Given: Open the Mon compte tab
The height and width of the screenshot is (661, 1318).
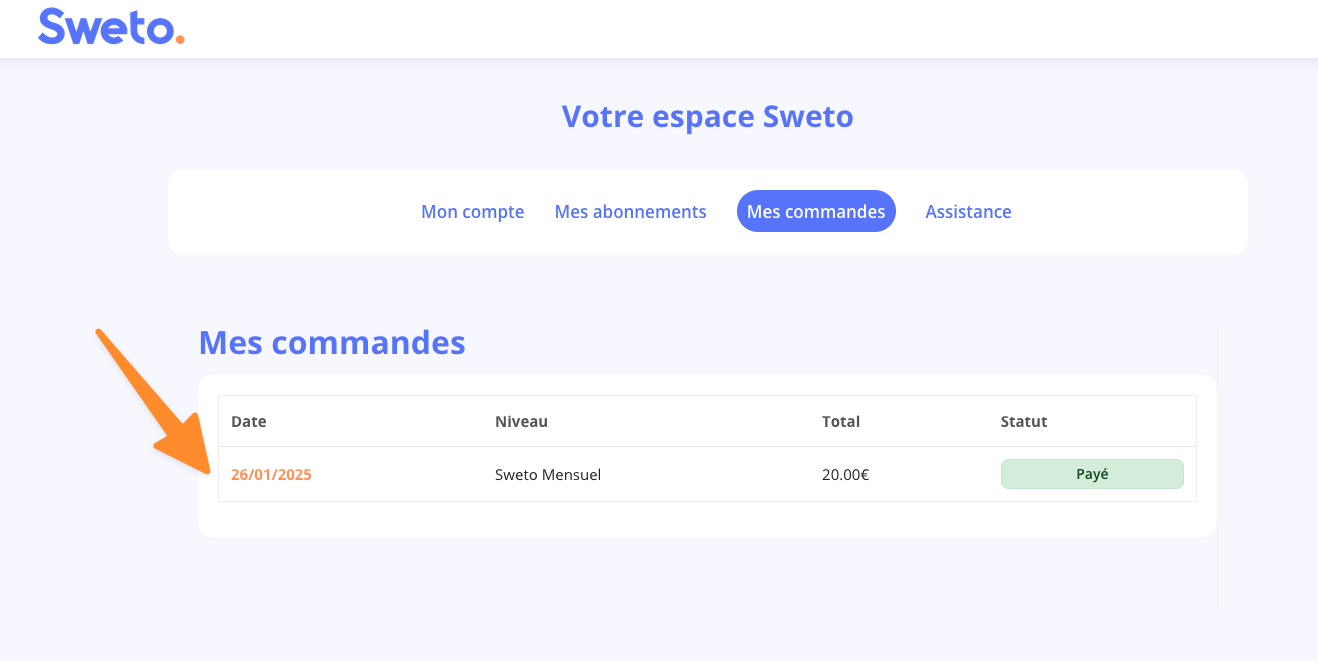Looking at the screenshot, I should (472, 212).
